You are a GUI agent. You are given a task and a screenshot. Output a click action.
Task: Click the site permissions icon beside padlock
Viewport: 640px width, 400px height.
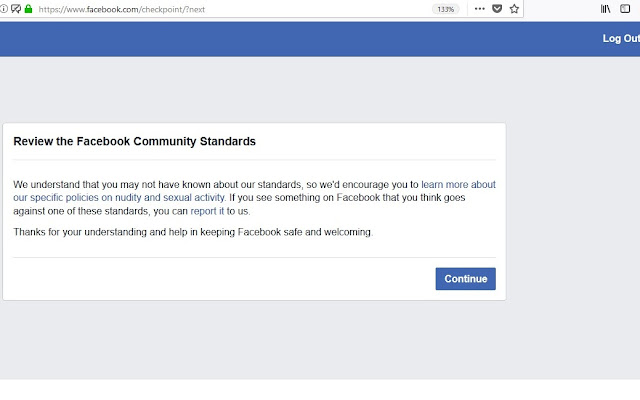tap(16, 9)
